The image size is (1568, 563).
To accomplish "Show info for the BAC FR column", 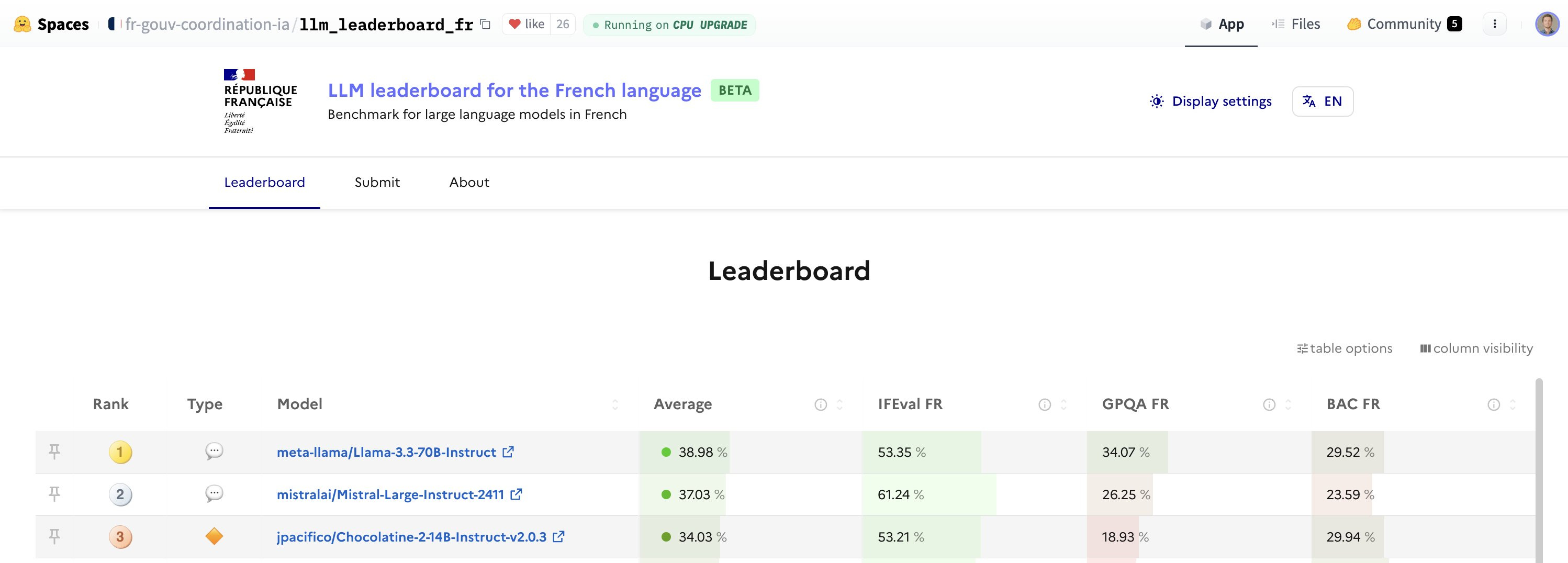I will point(1494,405).
